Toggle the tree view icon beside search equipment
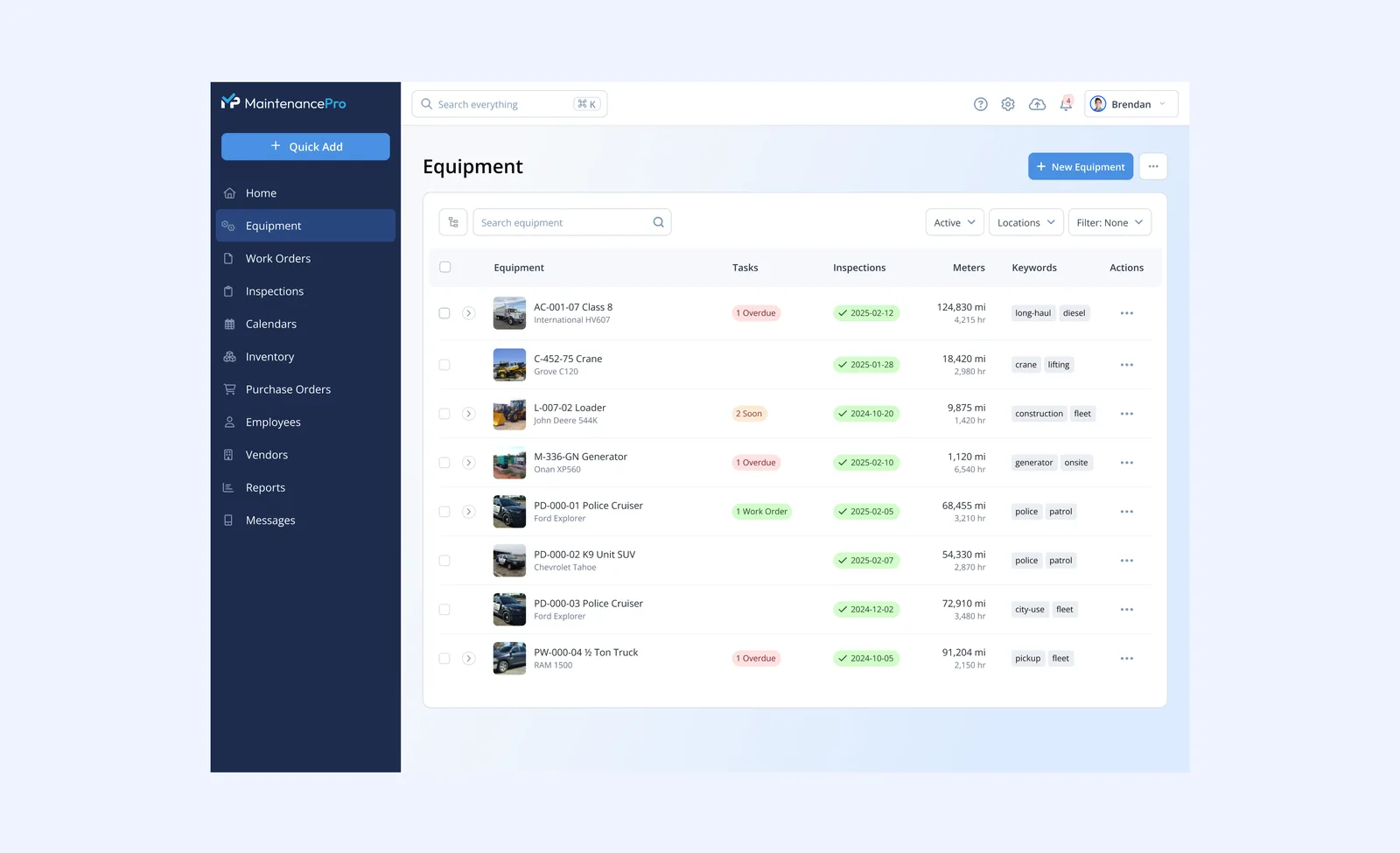 (453, 222)
